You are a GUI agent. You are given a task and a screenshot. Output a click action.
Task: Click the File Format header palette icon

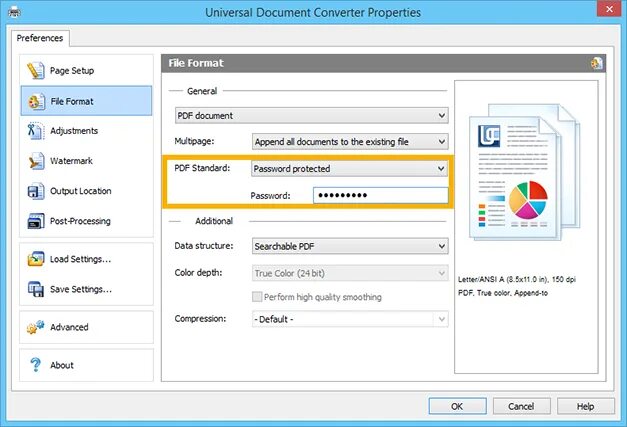pyautogui.click(x=597, y=63)
